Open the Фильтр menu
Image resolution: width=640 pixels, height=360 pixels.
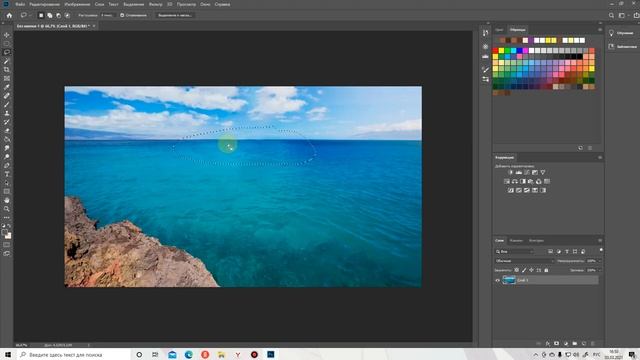click(x=156, y=4)
